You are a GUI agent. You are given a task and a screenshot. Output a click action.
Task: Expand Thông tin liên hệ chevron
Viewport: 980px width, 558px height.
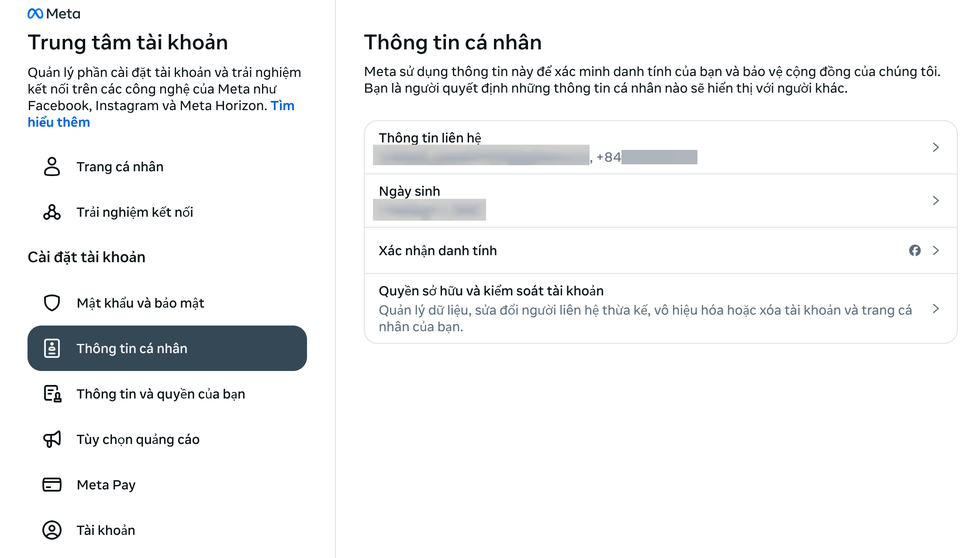click(936, 148)
